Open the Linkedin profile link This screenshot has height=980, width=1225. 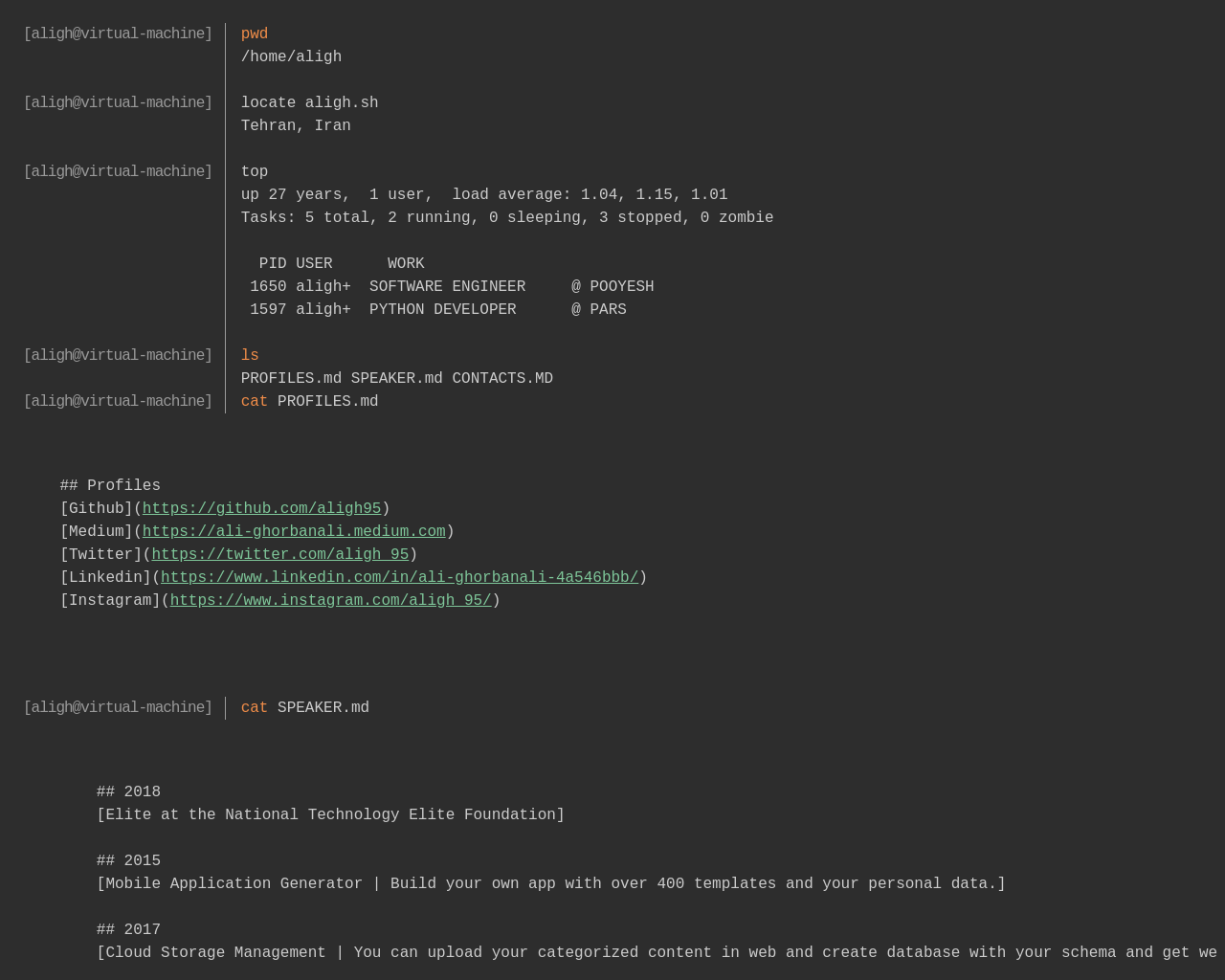tap(399, 578)
